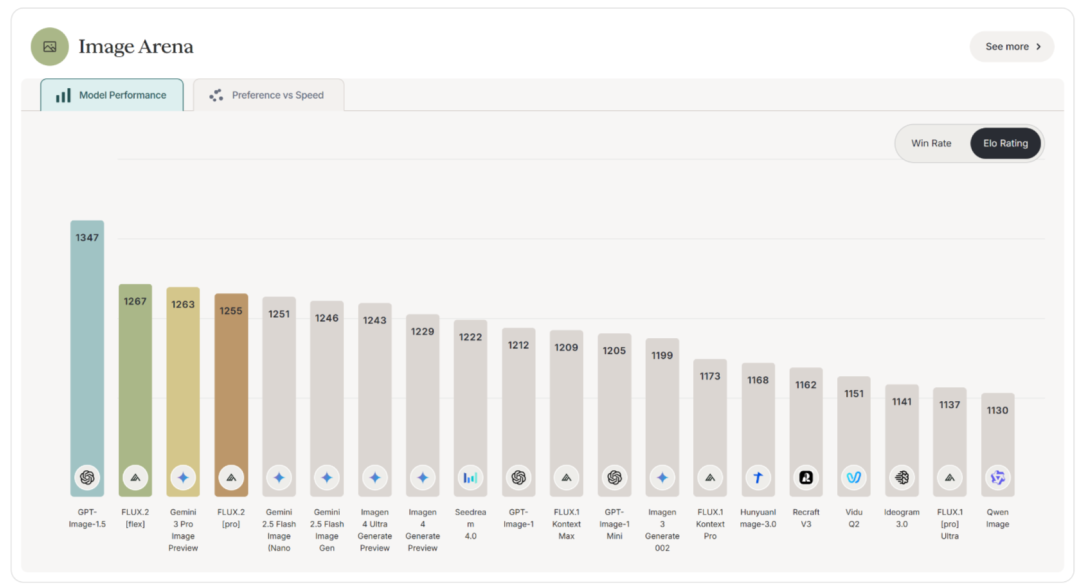Click the 1246 score value
This screenshot has width=1080, height=588.
[326, 318]
